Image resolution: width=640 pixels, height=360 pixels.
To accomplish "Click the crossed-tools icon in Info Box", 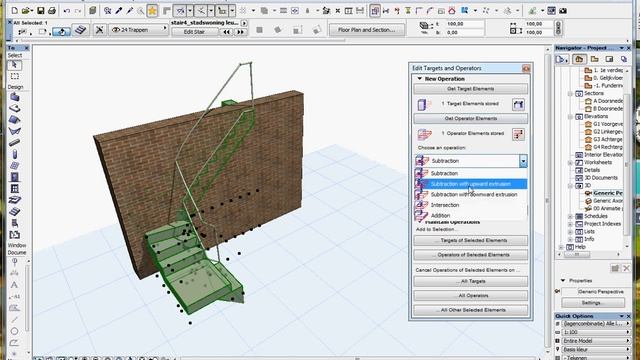I will pos(99,29).
